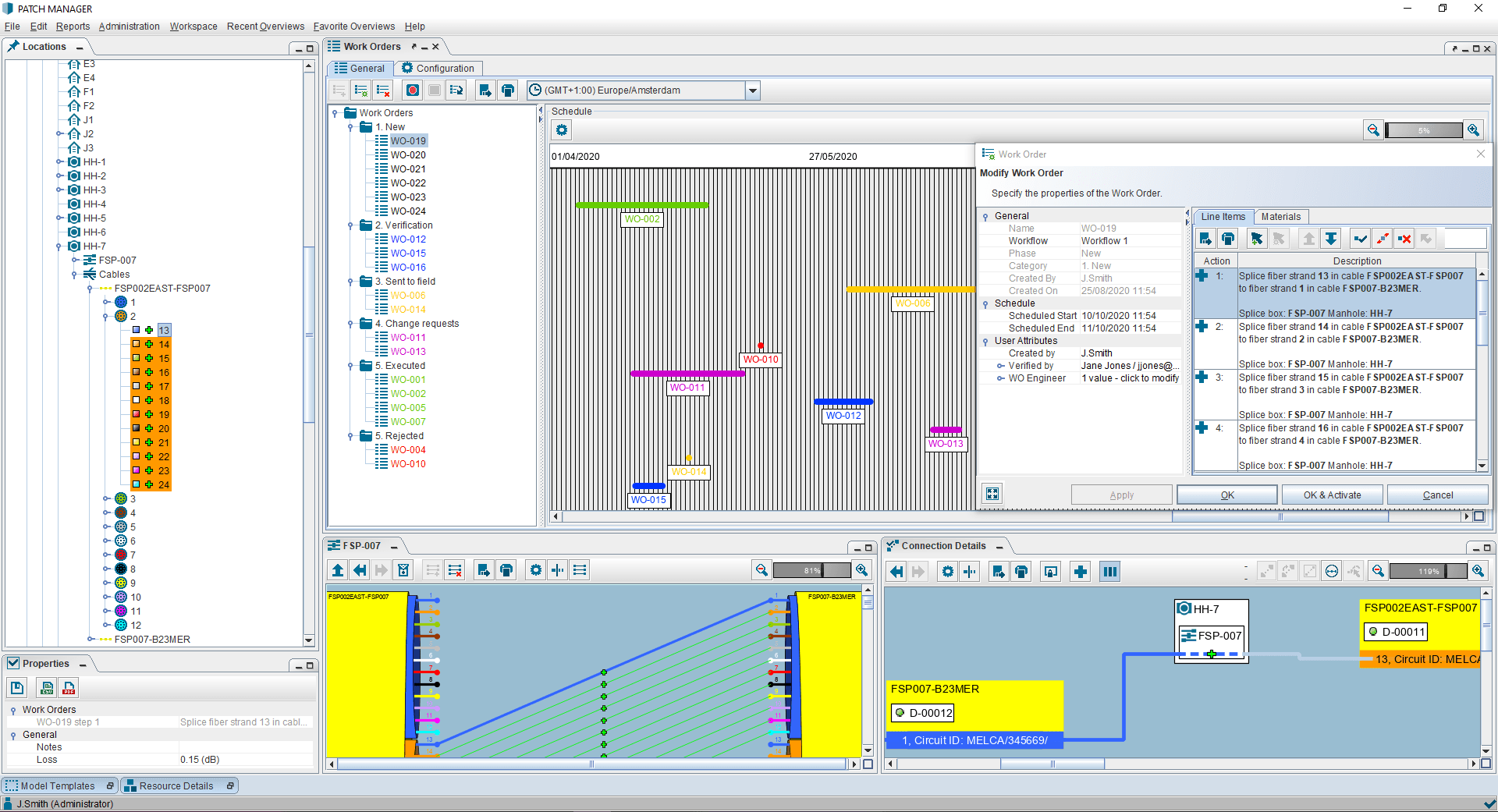Adjust the FSP-007 zoom slider at 81%
Viewport: 1498px width, 812px height.
point(811,570)
